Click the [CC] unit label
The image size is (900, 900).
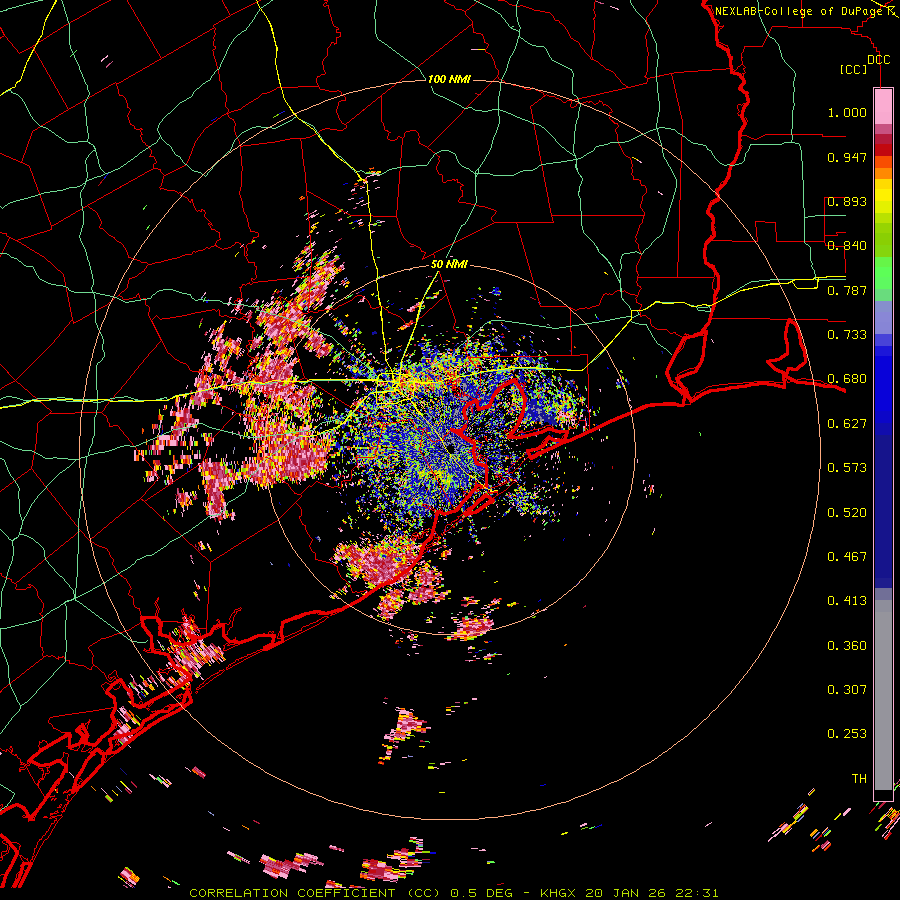pyautogui.click(x=854, y=69)
